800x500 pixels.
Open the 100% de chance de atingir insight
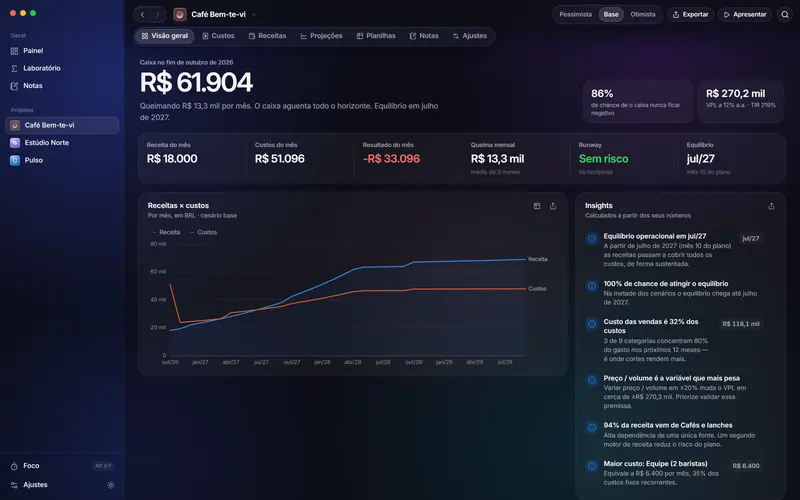pos(673,292)
